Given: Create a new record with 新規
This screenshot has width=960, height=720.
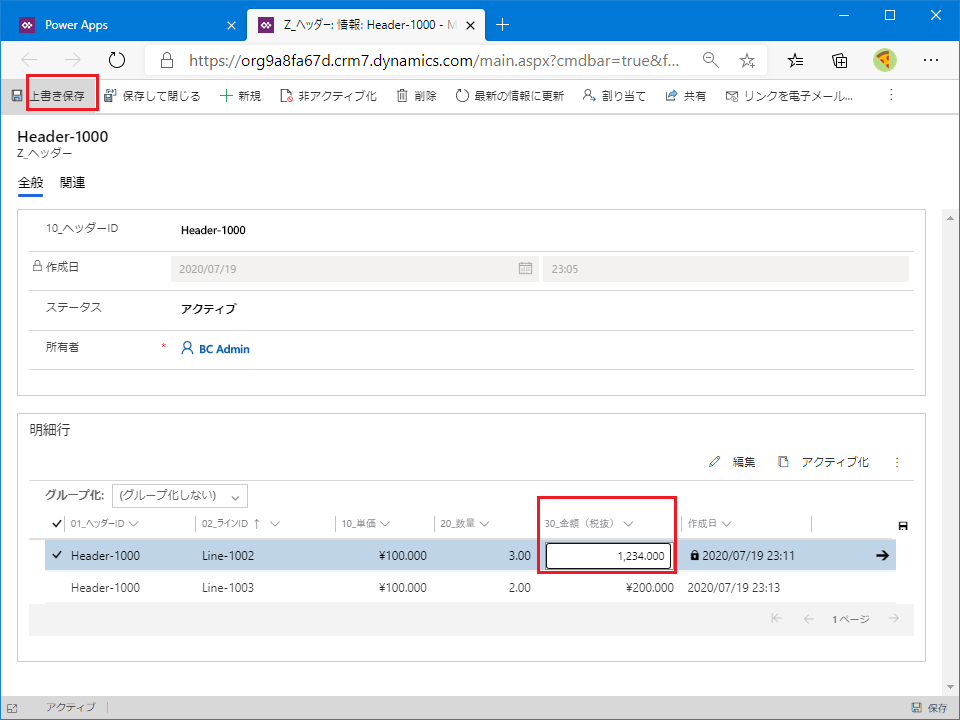Looking at the screenshot, I should (x=241, y=96).
